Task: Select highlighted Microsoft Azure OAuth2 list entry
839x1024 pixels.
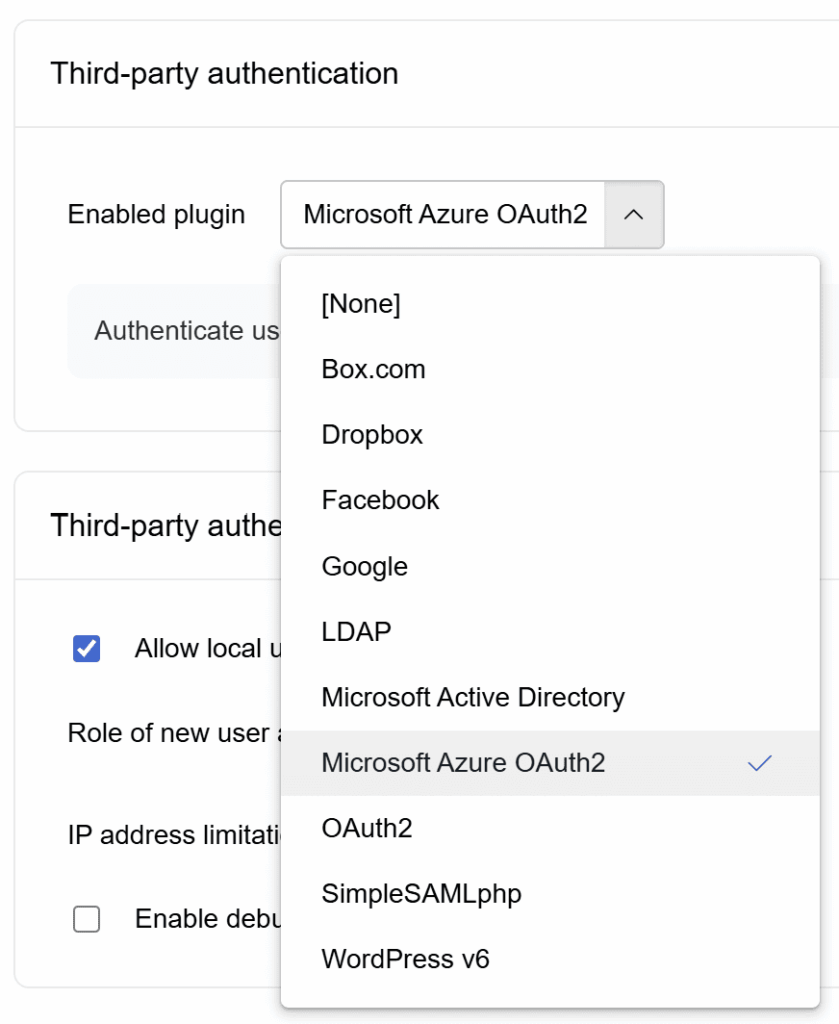Action: (463, 763)
